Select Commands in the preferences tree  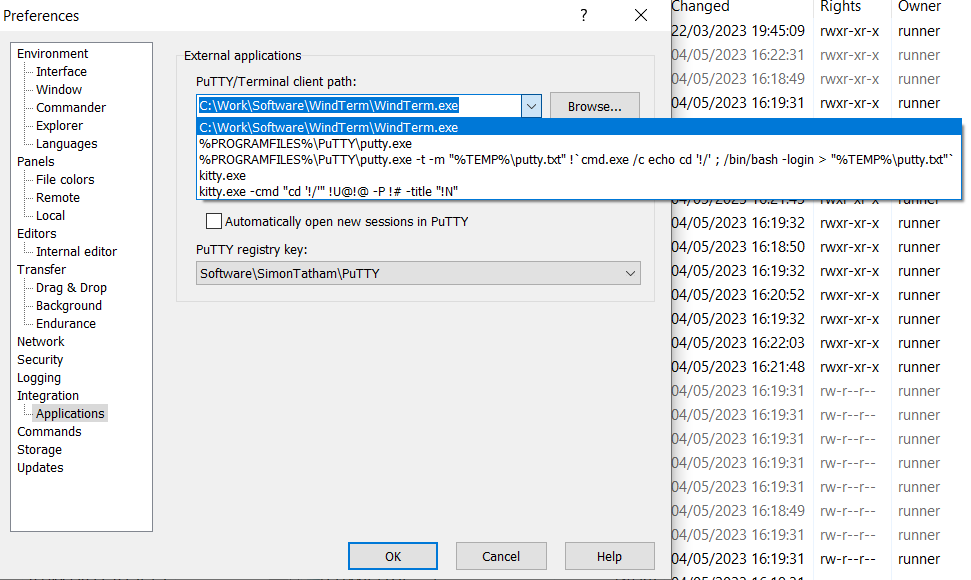click(x=49, y=431)
